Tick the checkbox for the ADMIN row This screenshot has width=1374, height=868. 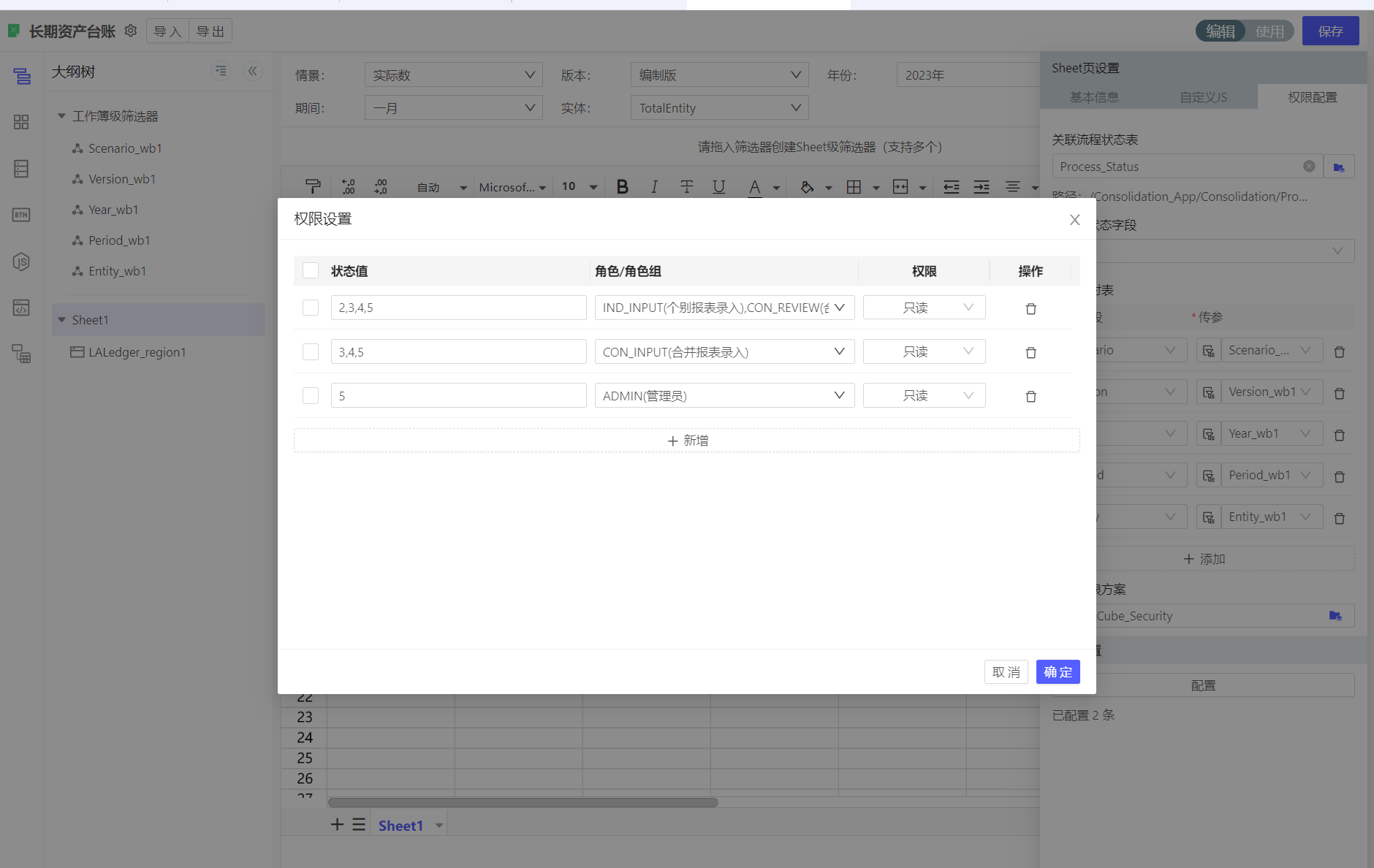311,395
